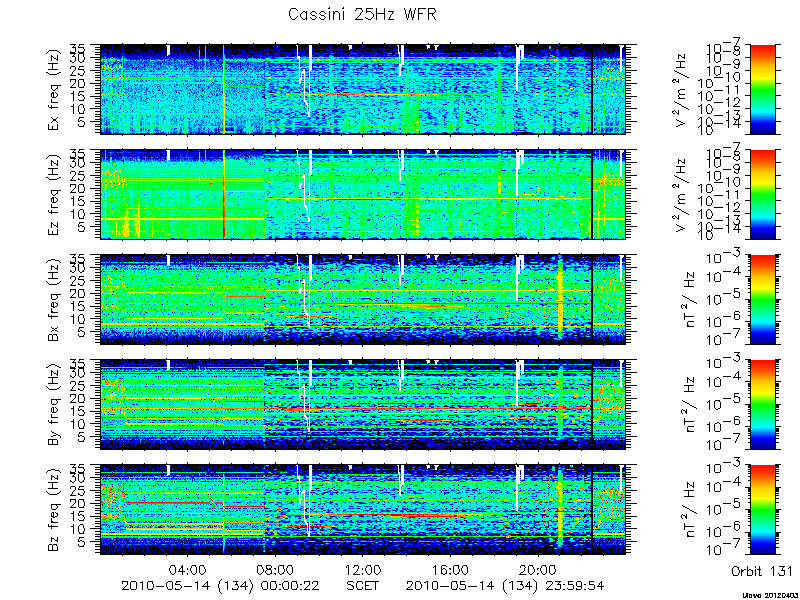Pick the Bz panel color scale bar
The image size is (800, 600).
pos(762,510)
